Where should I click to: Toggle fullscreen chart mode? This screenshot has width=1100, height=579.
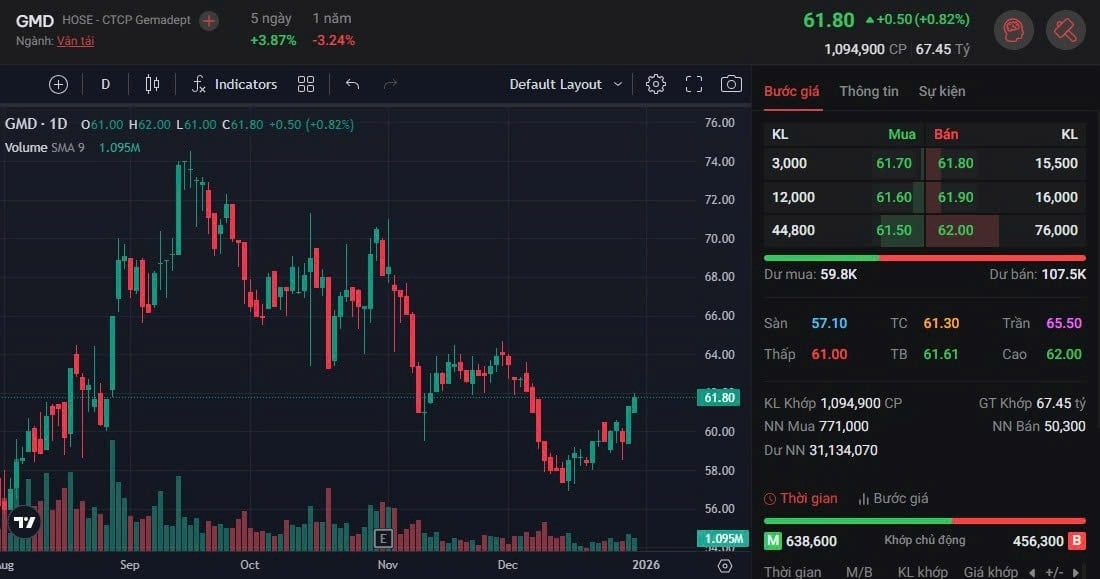[694, 84]
